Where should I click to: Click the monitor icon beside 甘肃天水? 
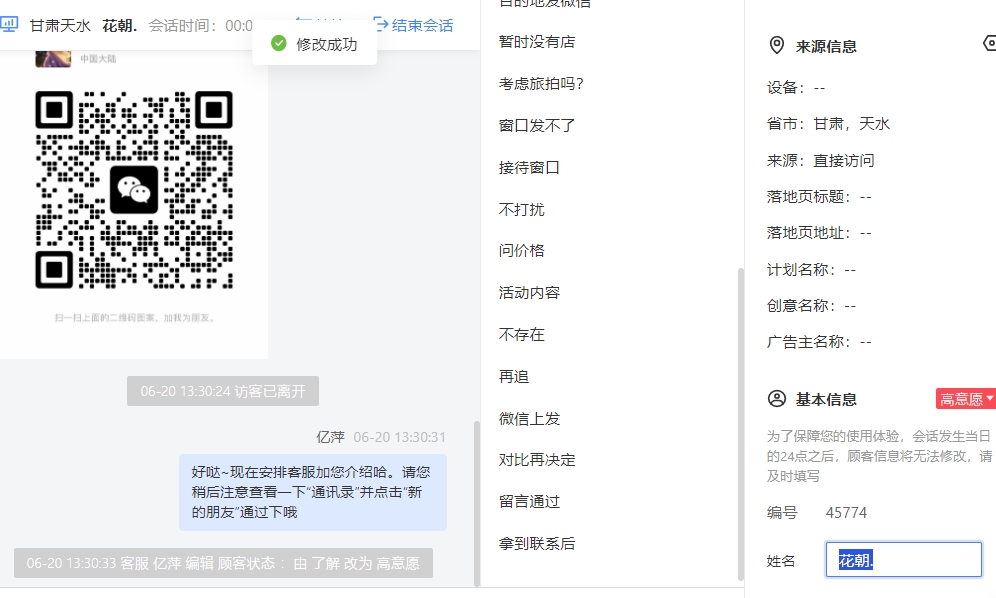[x=9, y=25]
